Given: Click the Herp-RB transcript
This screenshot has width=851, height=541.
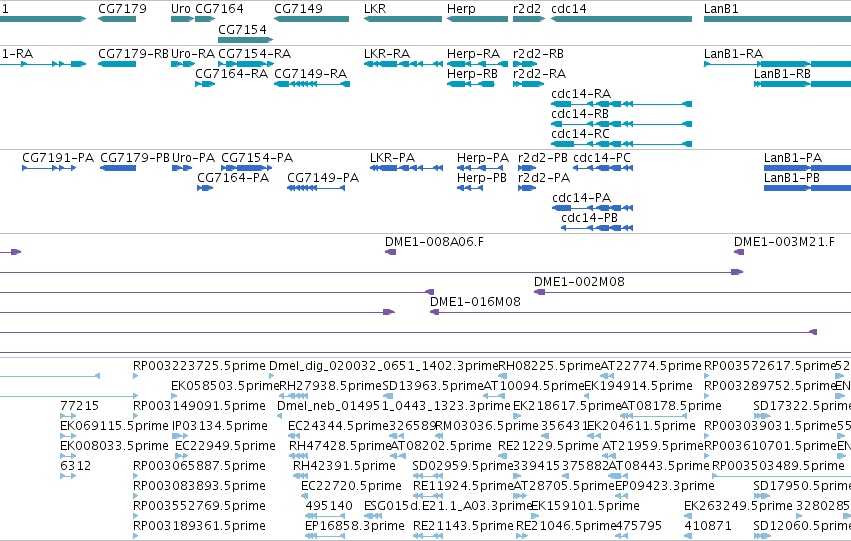Looking at the screenshot, I should pos(471,84).
